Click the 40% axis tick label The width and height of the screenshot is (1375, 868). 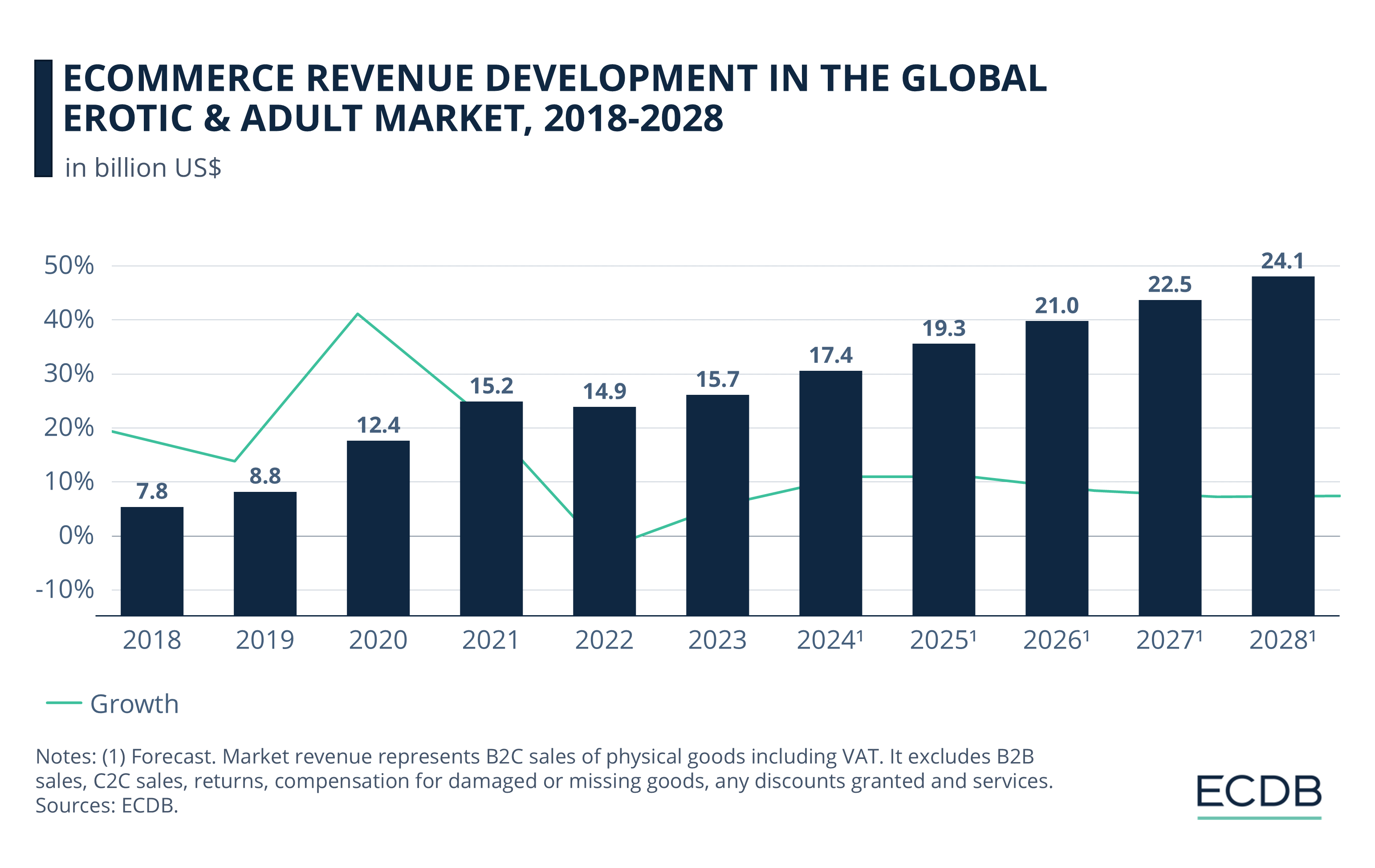coord(69,320)
